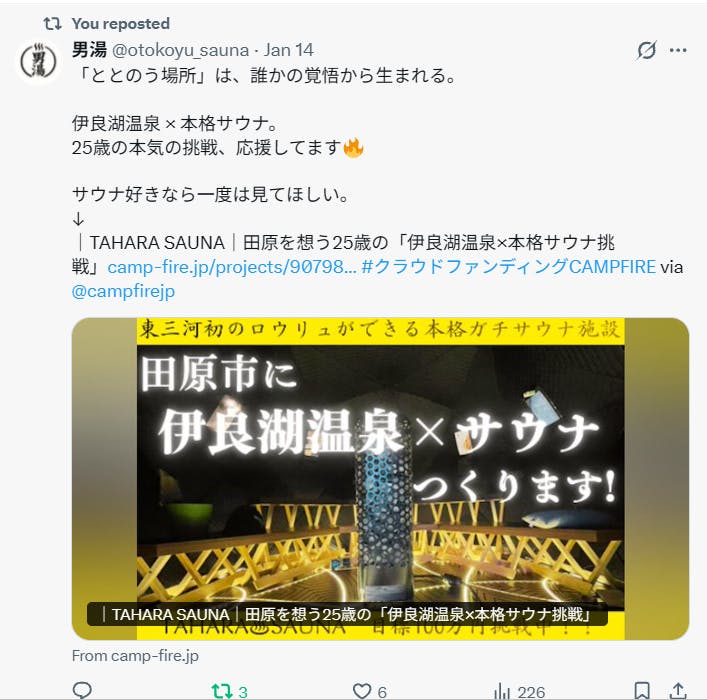Viewport: 707px width, 700px height.
Task: Open the Jan 14 post timestamp
Action: tap(289, 50)
